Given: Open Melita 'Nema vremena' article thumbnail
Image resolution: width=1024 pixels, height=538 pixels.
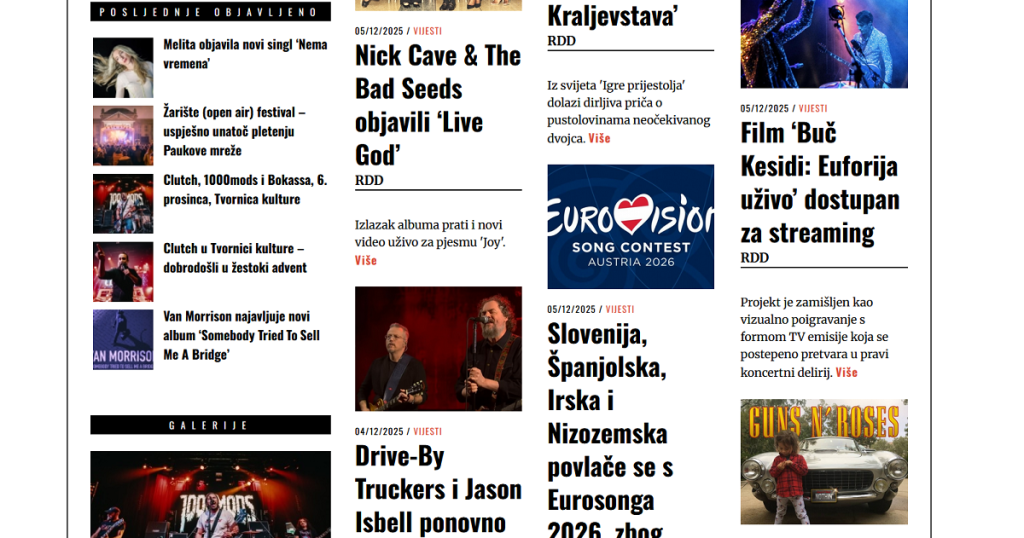Looking at the screenshot, I should coord(123,67).
